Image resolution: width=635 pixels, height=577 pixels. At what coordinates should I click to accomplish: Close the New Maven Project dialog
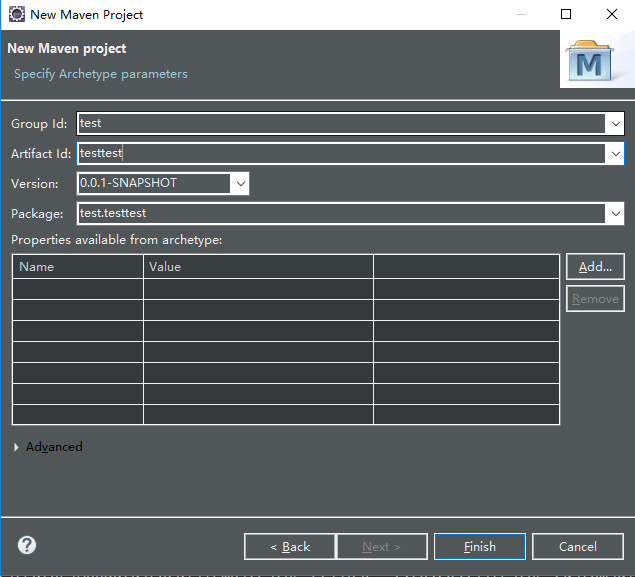[x=612, y=15]
